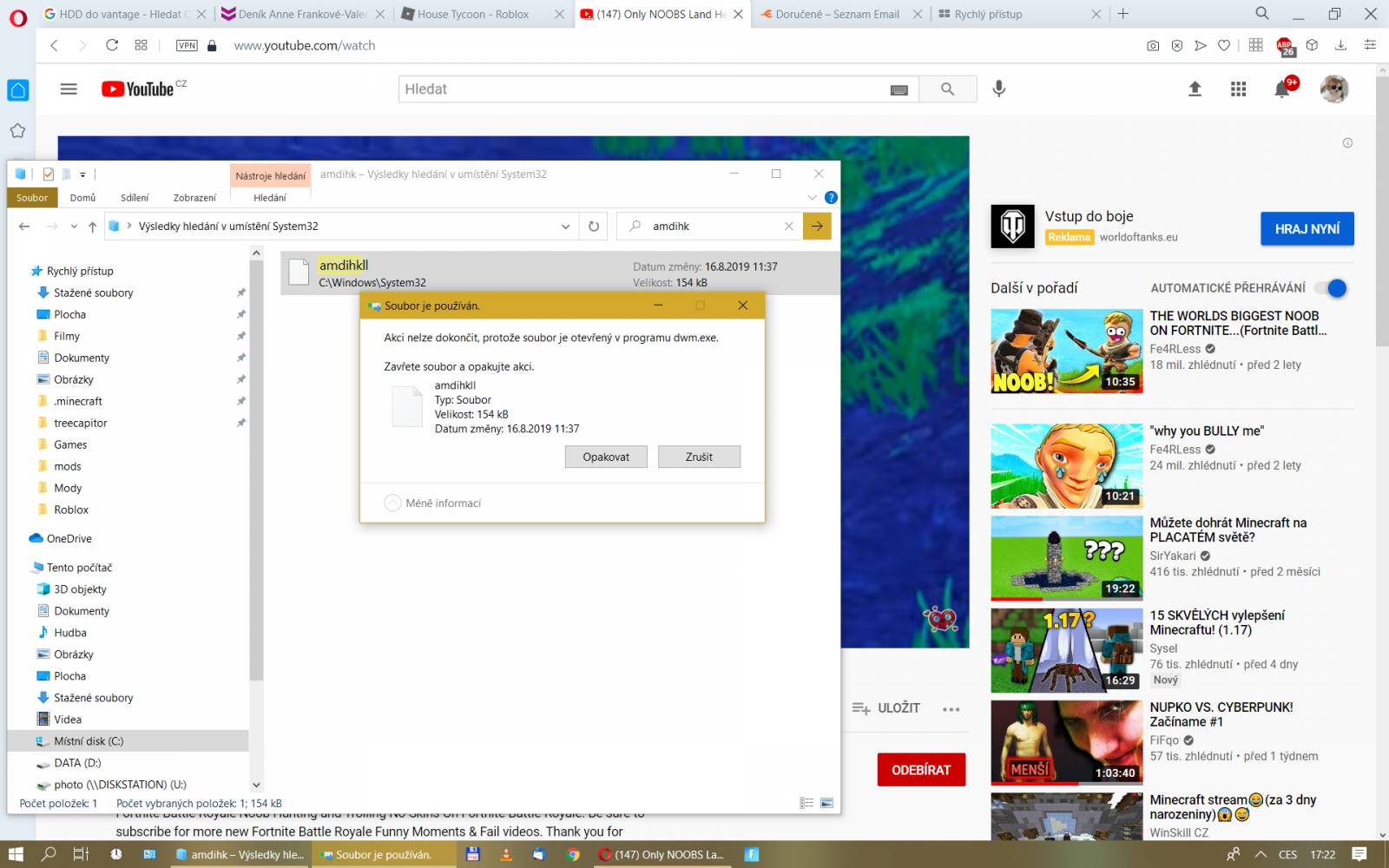Click ODEBÍRAT subscribe button
The height and width of the screenshot is (868, 1389).
(x=921, y=770)
